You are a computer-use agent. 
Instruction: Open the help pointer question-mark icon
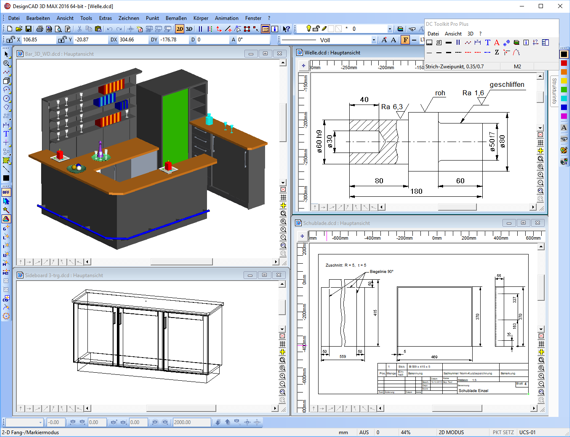pos(286,29)
